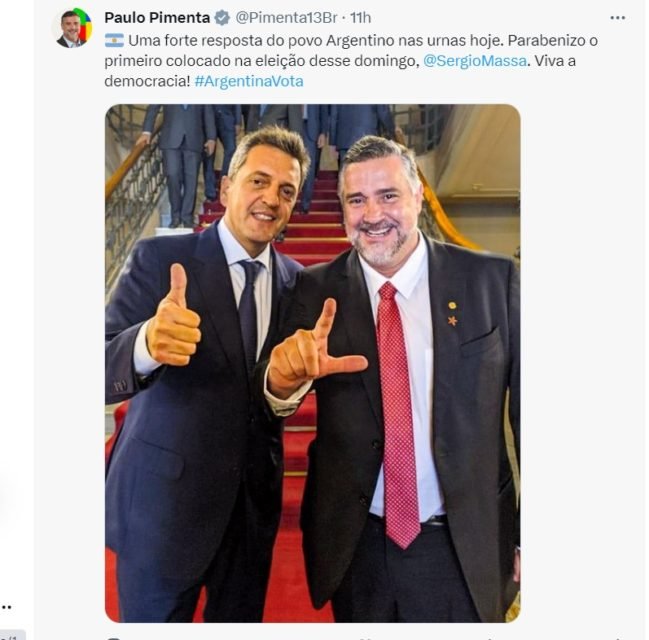Click the thumbs-up hand in the photo

pos(174,316)
